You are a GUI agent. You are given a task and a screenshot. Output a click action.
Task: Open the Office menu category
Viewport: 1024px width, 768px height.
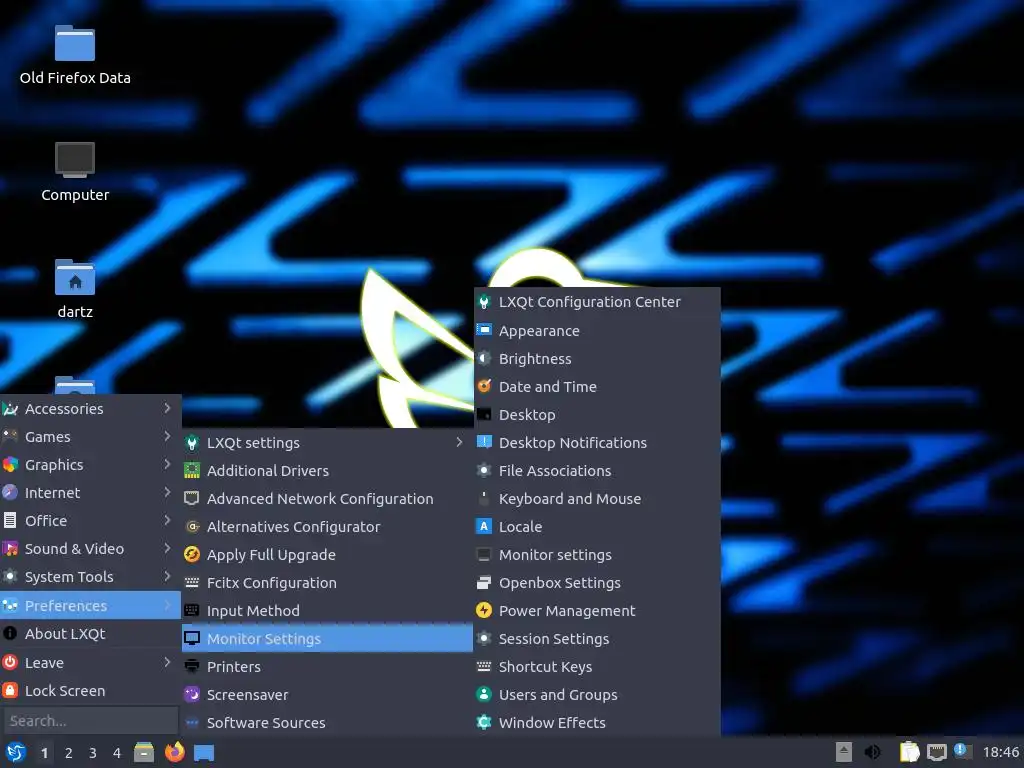pyautogui.click(x=90, y=520)
